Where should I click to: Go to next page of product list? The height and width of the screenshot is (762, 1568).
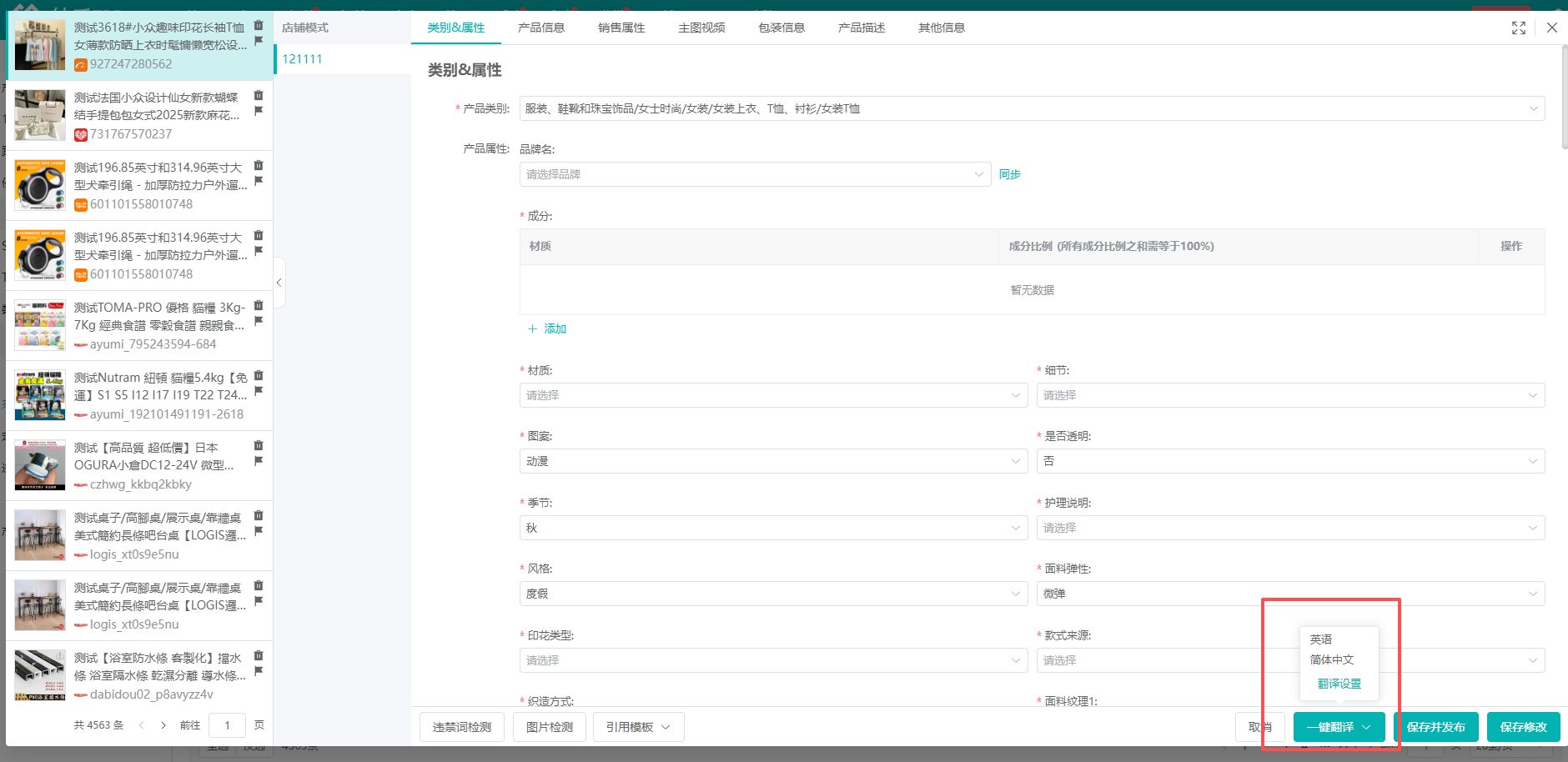(163, 725)
